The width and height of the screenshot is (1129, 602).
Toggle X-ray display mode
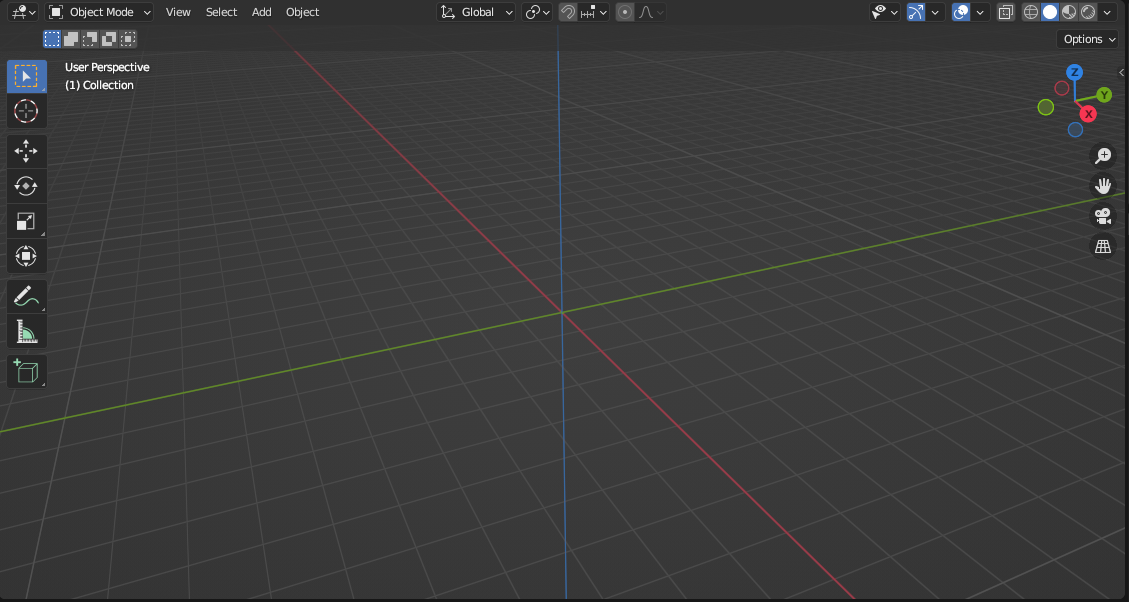(x=1006, y=12)
